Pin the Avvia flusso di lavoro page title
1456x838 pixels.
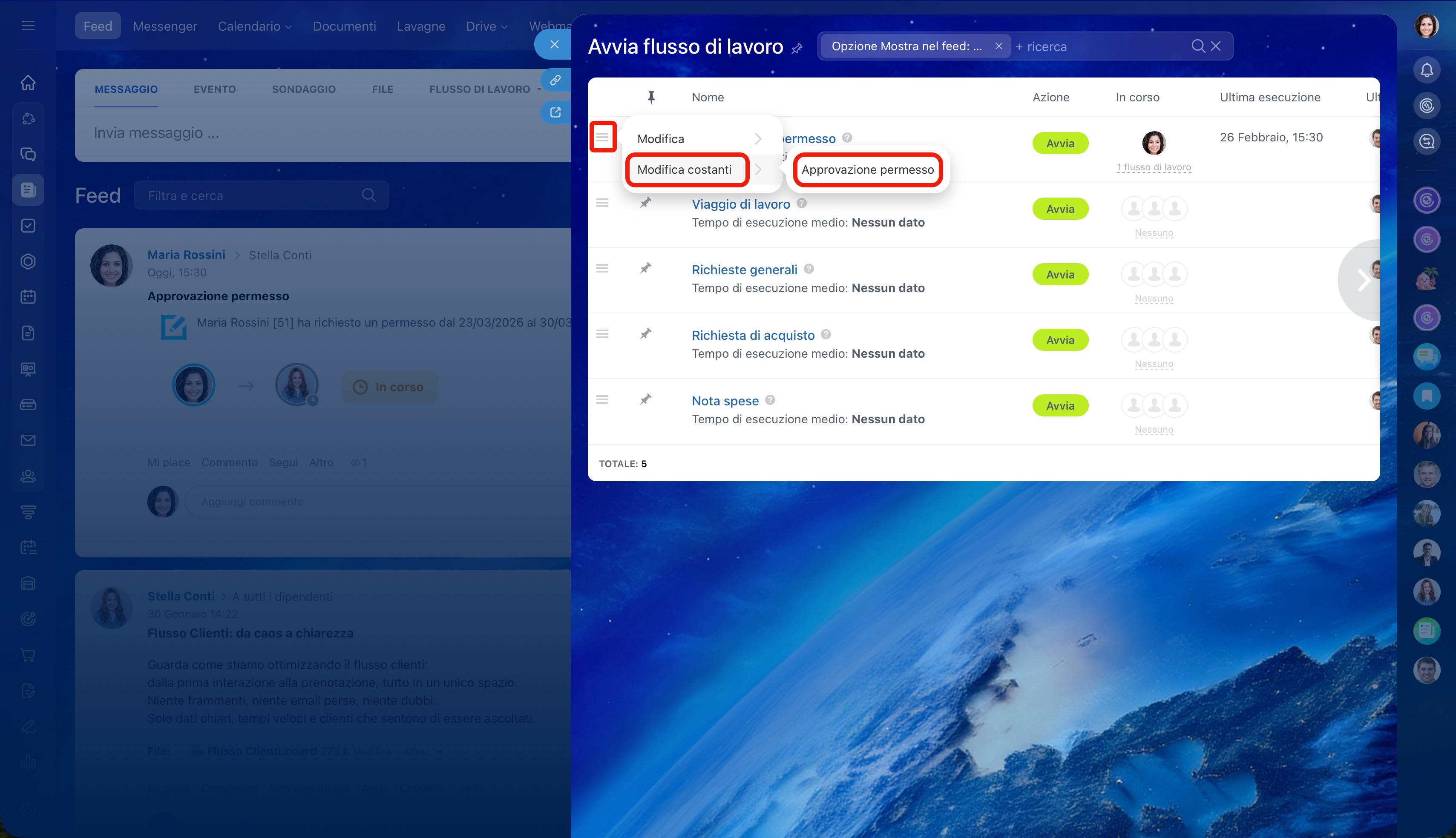[797, 49]
